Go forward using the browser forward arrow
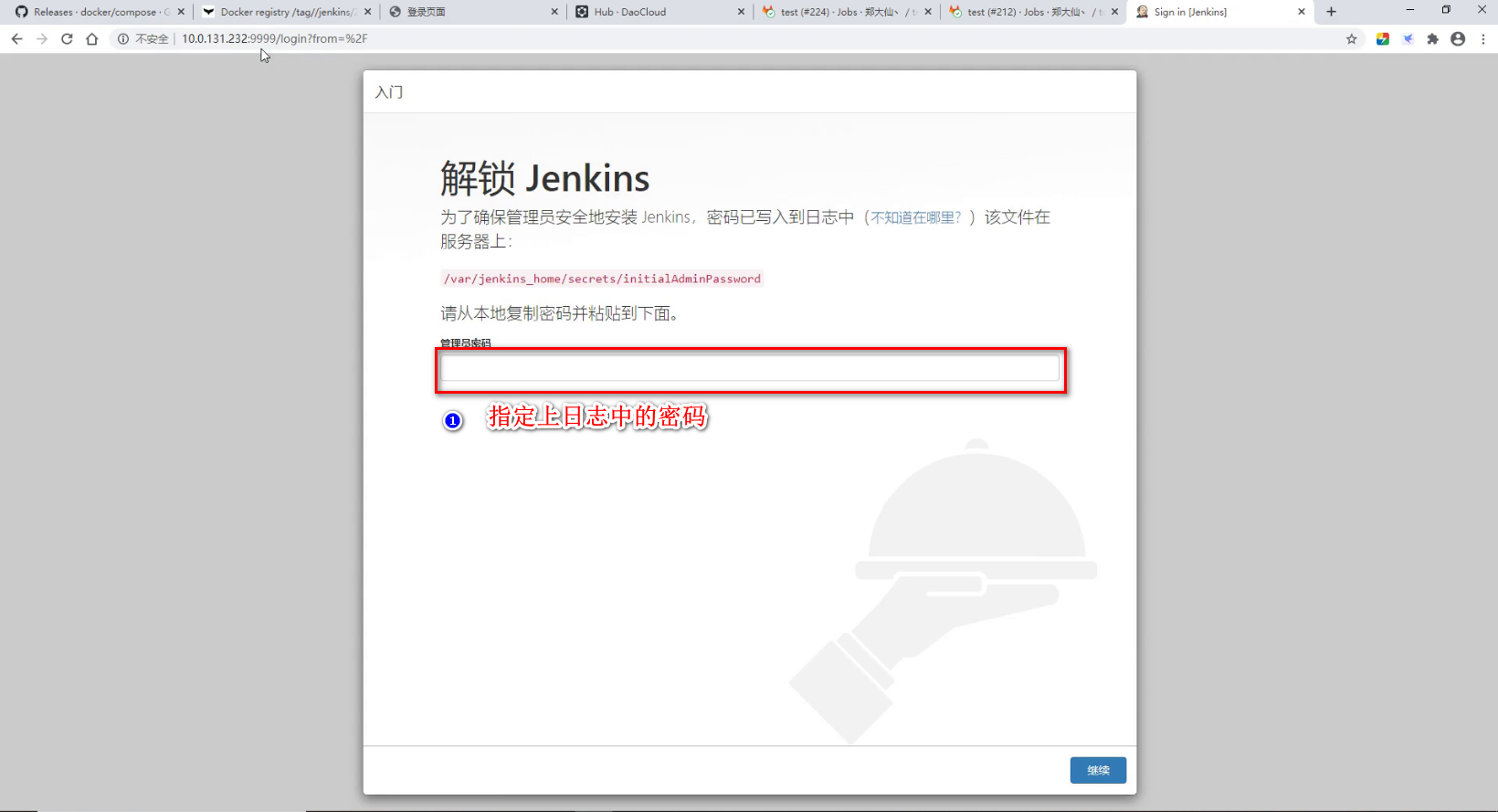Image resolution: width=1498 pixels, height=812 pixels. pyautogui.click(x=42, y=39)
